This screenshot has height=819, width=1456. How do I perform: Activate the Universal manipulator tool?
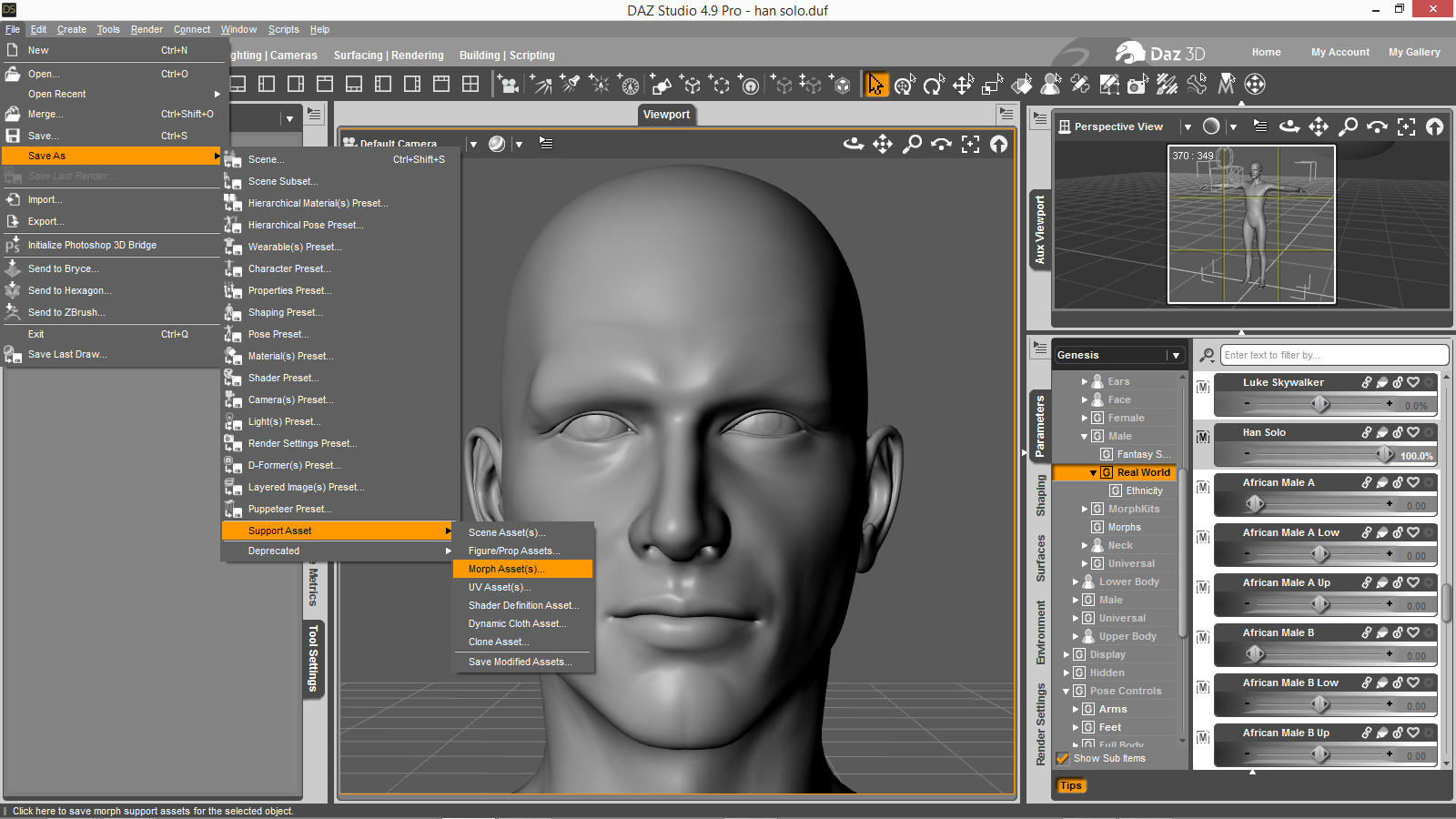[905, 85]
